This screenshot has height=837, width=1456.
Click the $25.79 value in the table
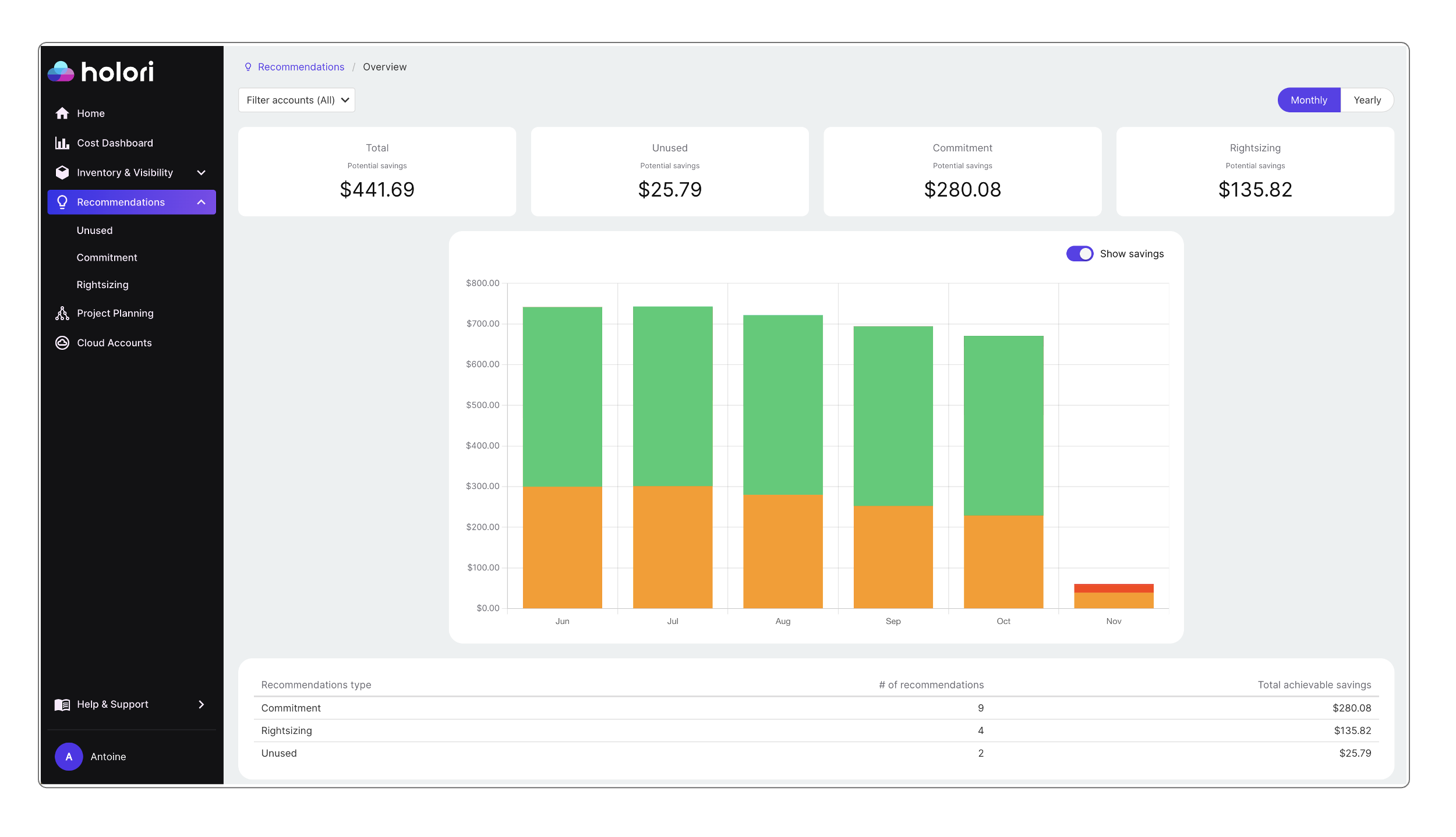[x=1355, y=753]
